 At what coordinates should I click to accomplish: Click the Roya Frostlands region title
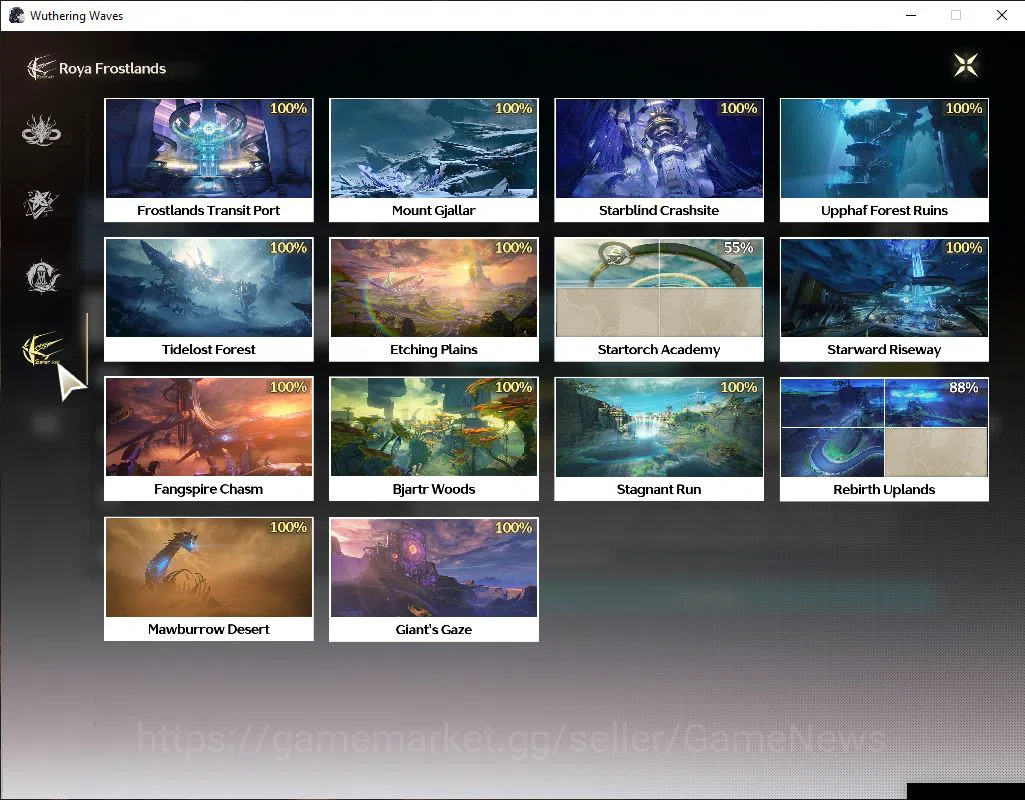point(112,69)
